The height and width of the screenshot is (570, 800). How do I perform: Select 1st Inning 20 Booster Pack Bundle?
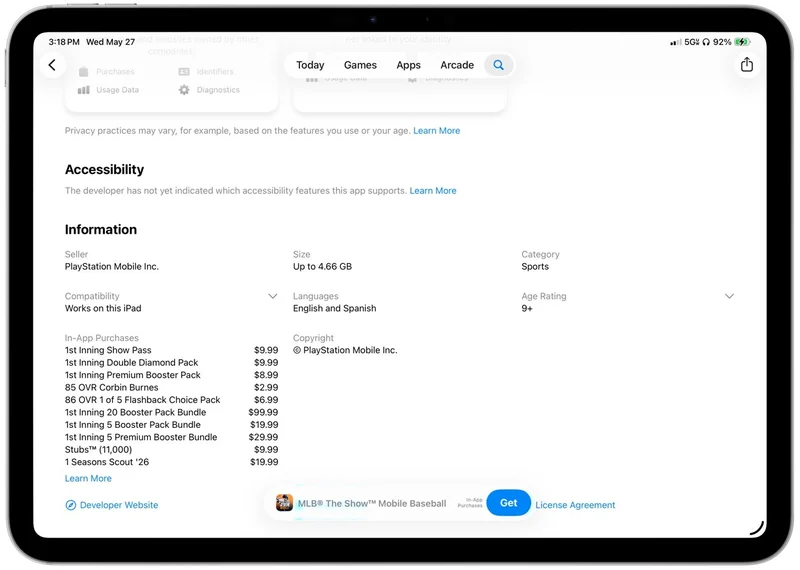[171, 412]
